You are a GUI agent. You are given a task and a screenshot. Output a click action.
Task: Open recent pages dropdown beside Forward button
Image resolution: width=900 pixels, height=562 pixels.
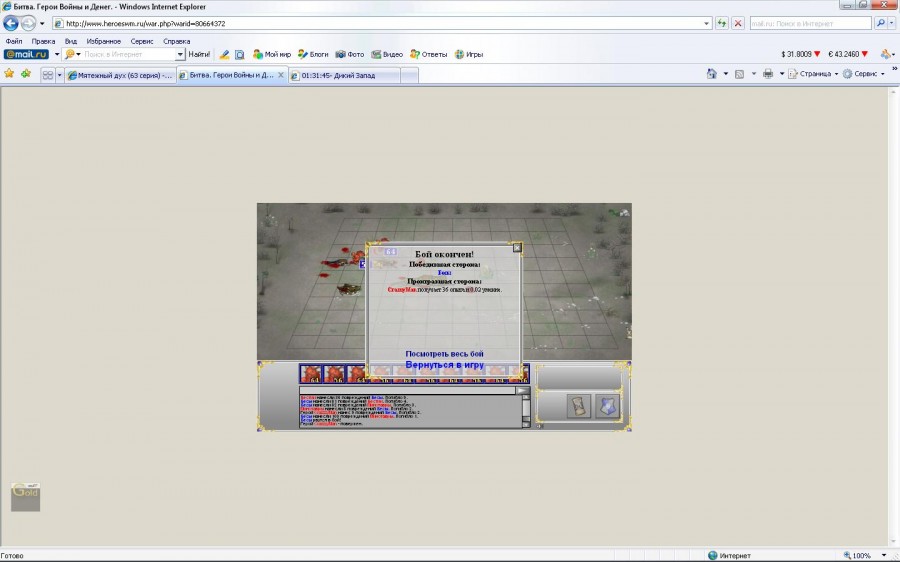(42, 24)
